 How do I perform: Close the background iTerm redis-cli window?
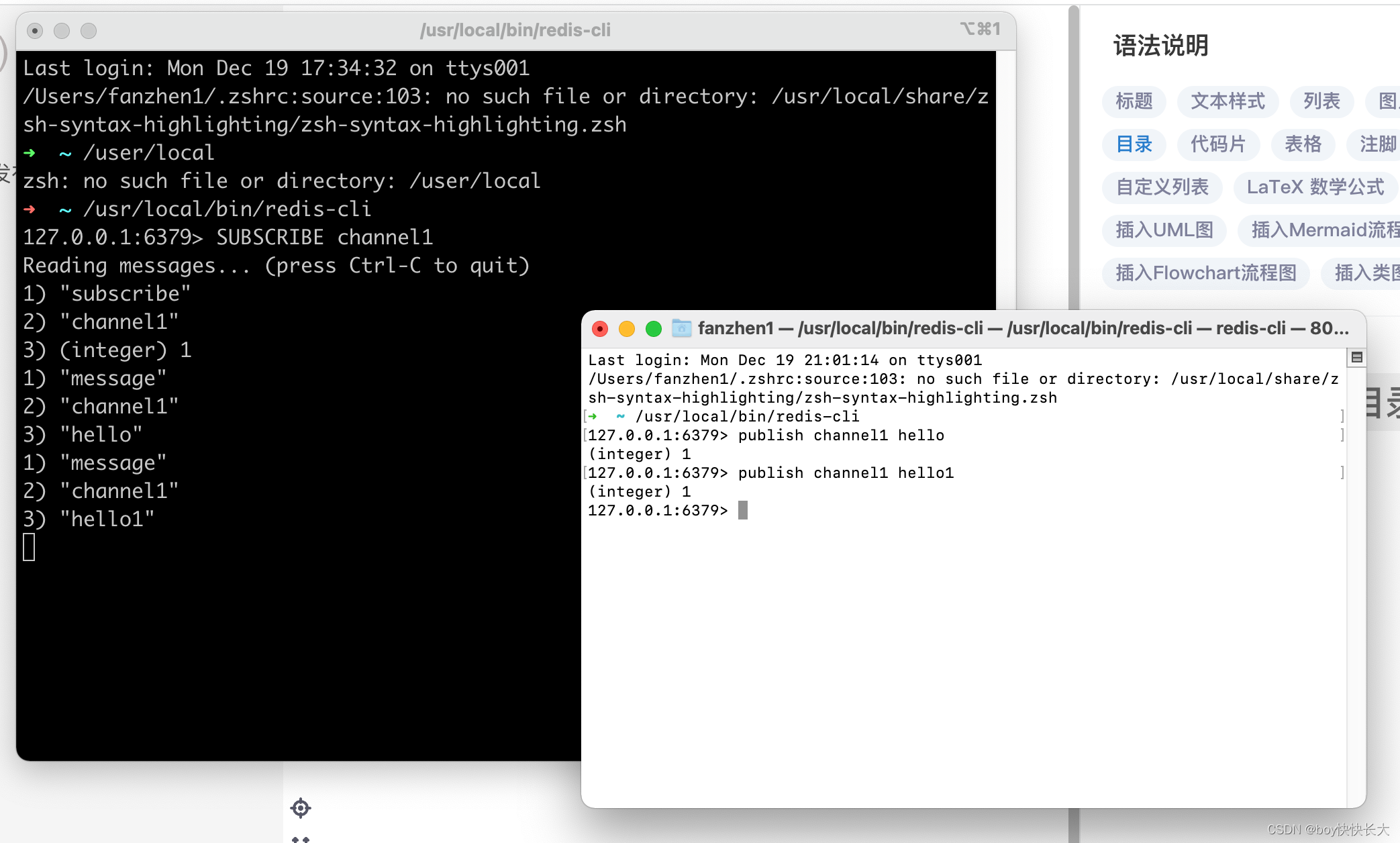[x=35, y=31]
